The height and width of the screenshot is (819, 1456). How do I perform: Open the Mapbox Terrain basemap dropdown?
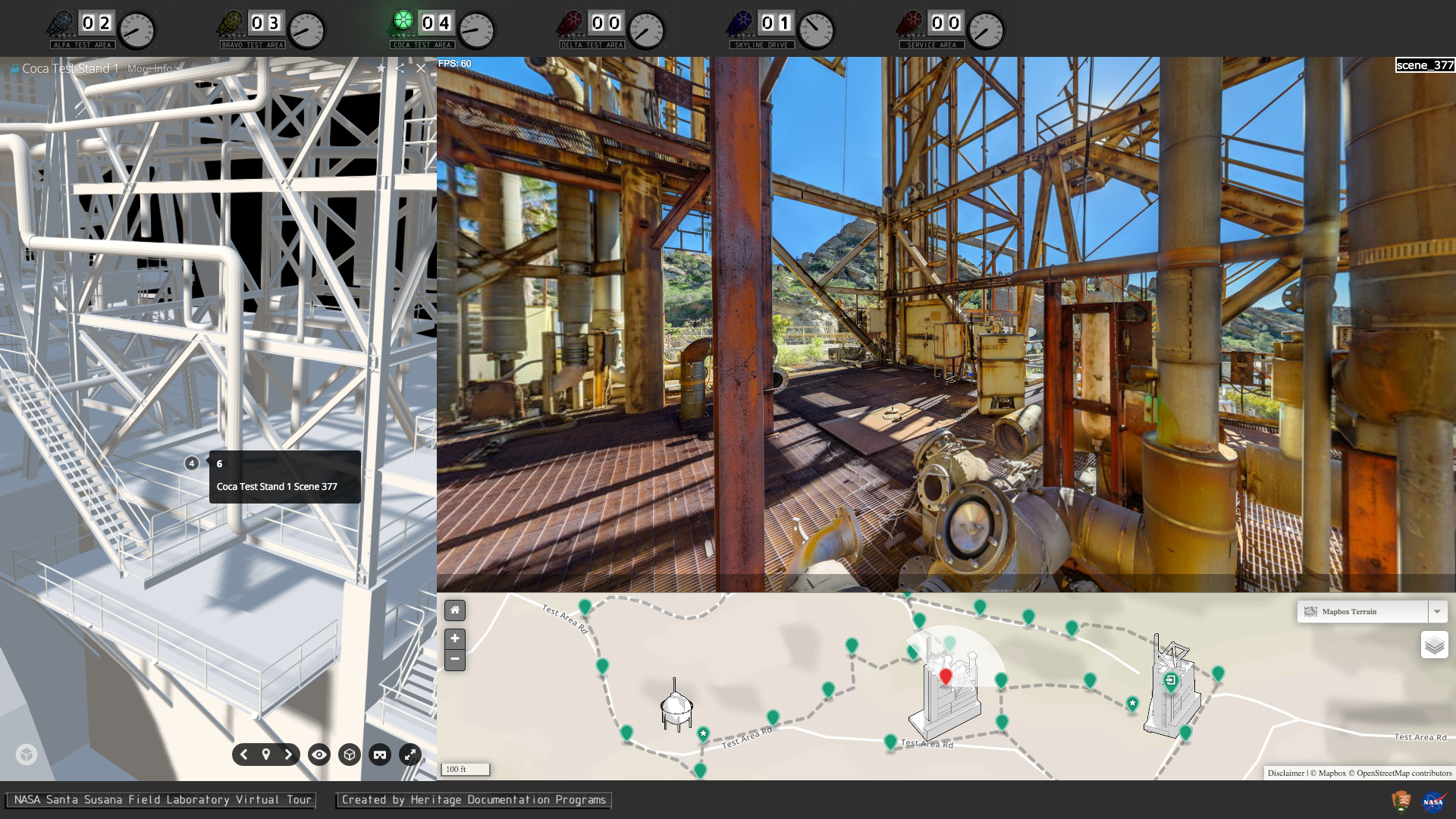1363,611
